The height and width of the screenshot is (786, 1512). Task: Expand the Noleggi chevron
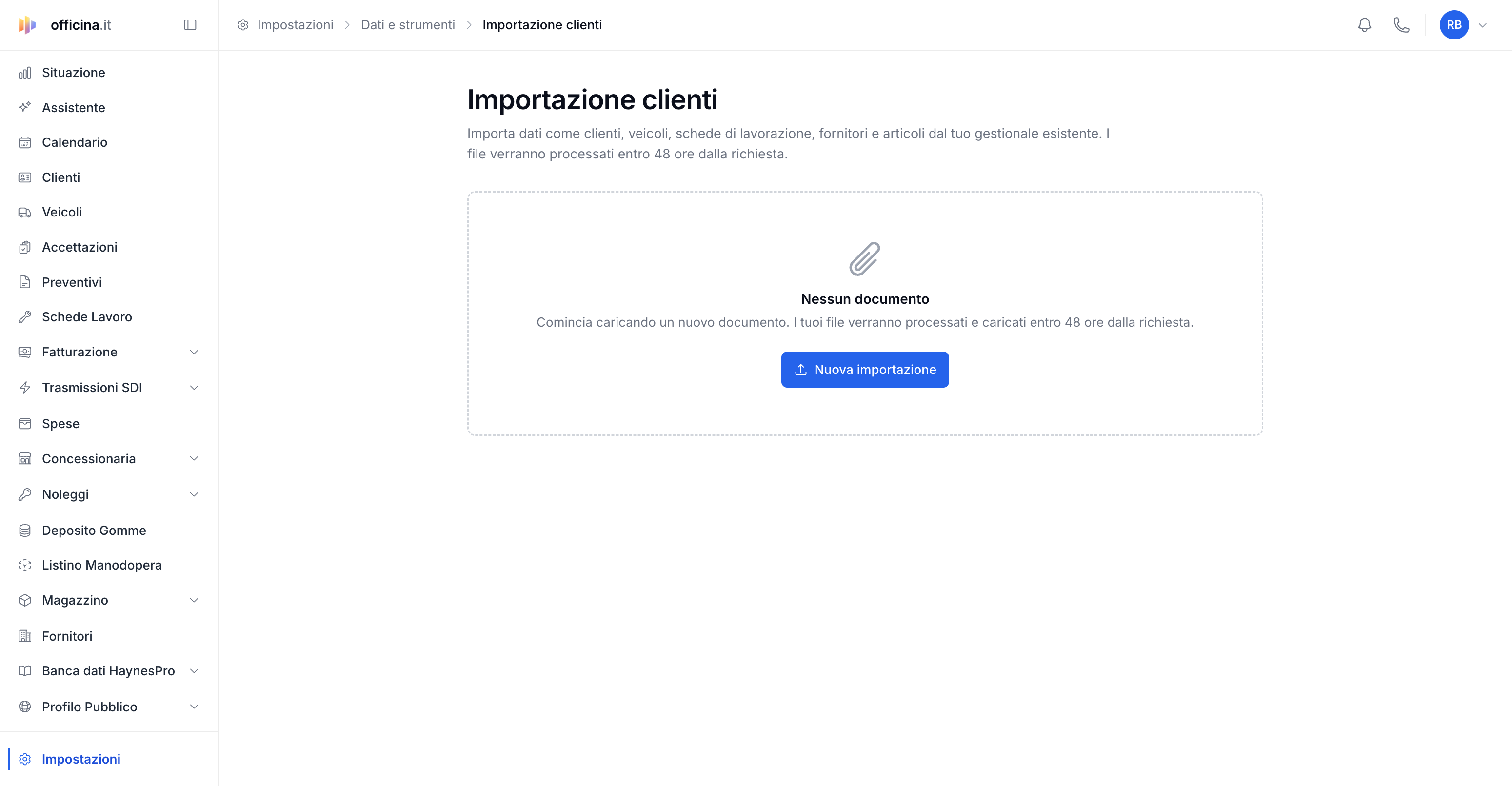pos(194,494)
